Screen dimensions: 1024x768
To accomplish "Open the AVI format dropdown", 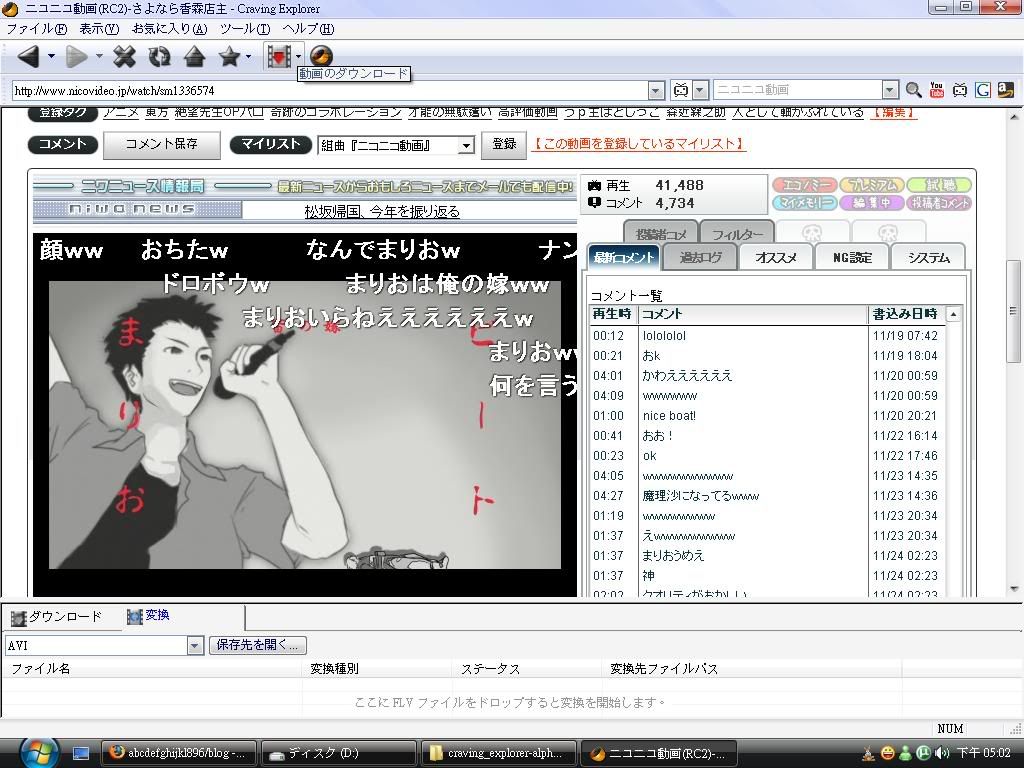I will coord(195,646).
